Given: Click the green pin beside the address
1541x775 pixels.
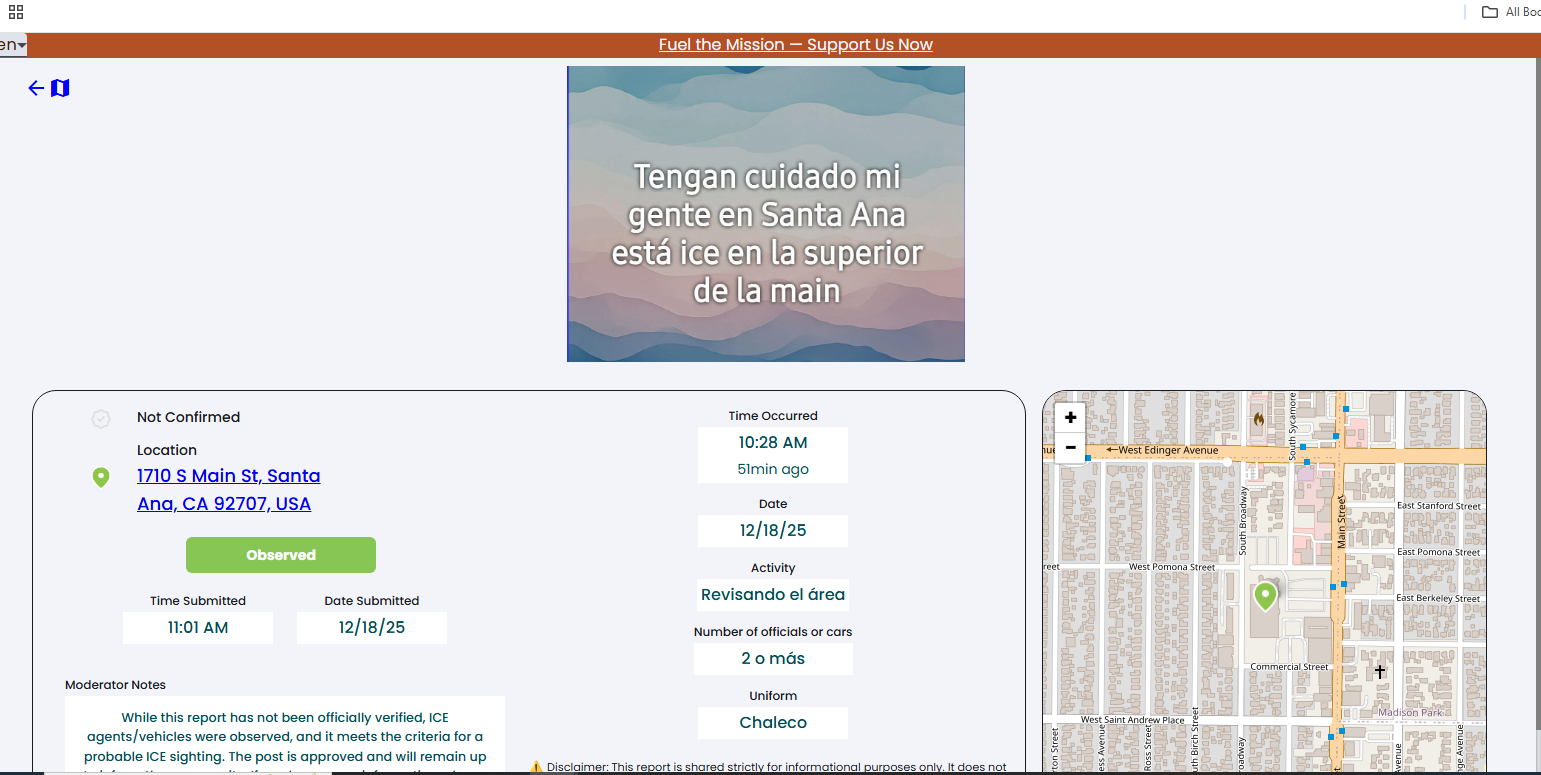Looking at the screenshot, I should [100, 478].
